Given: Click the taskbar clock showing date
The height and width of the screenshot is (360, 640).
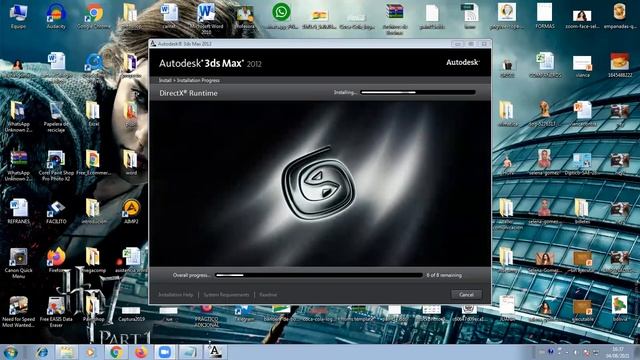Looking at the screenshot, I should (618, 352).
